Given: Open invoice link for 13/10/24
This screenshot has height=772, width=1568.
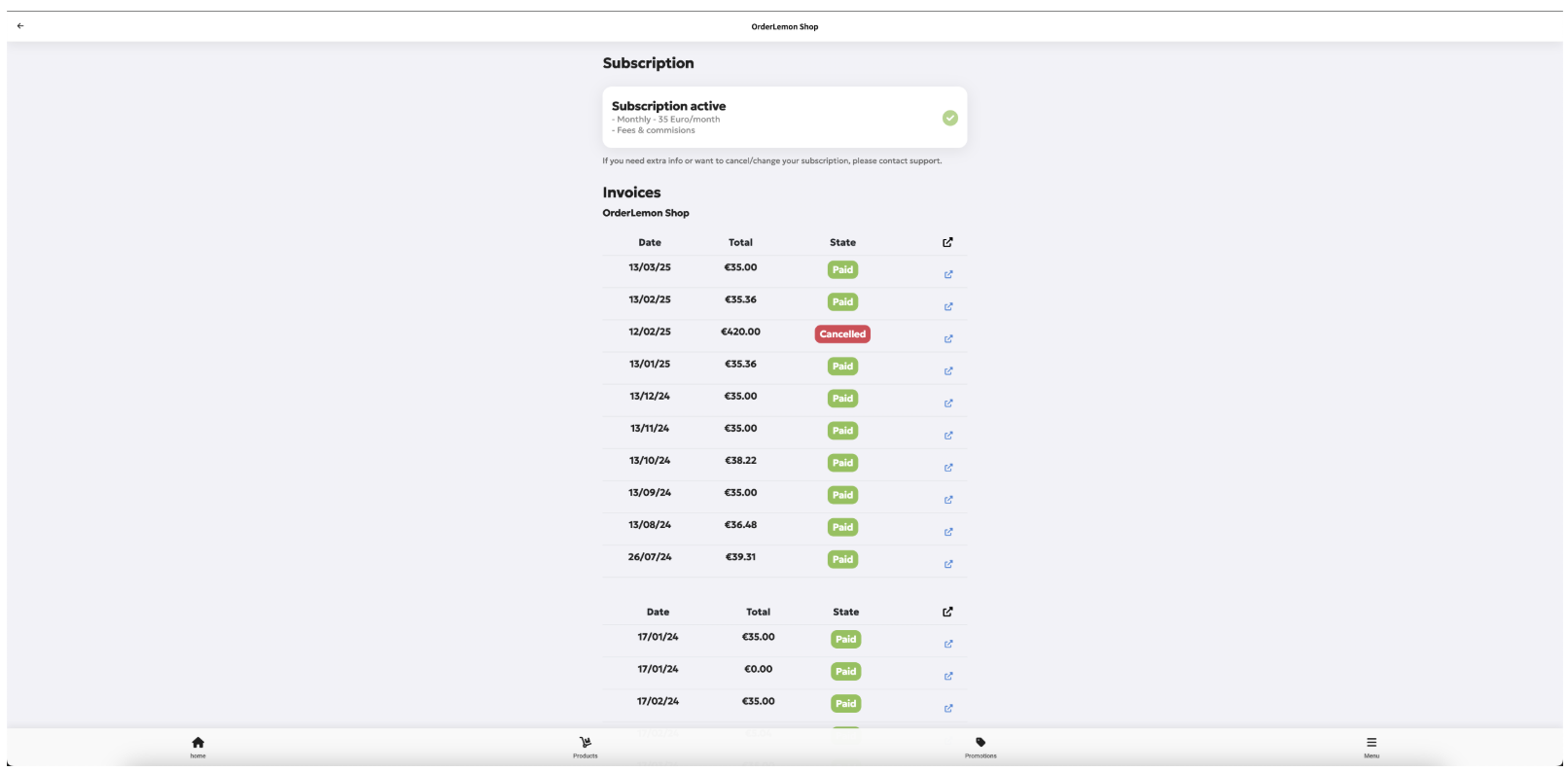Looking at the screenshot, I should [948, 468].
